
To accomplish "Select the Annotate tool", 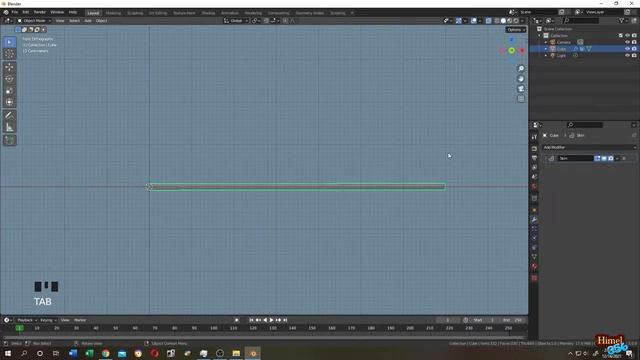I will (x=9, y=116).
